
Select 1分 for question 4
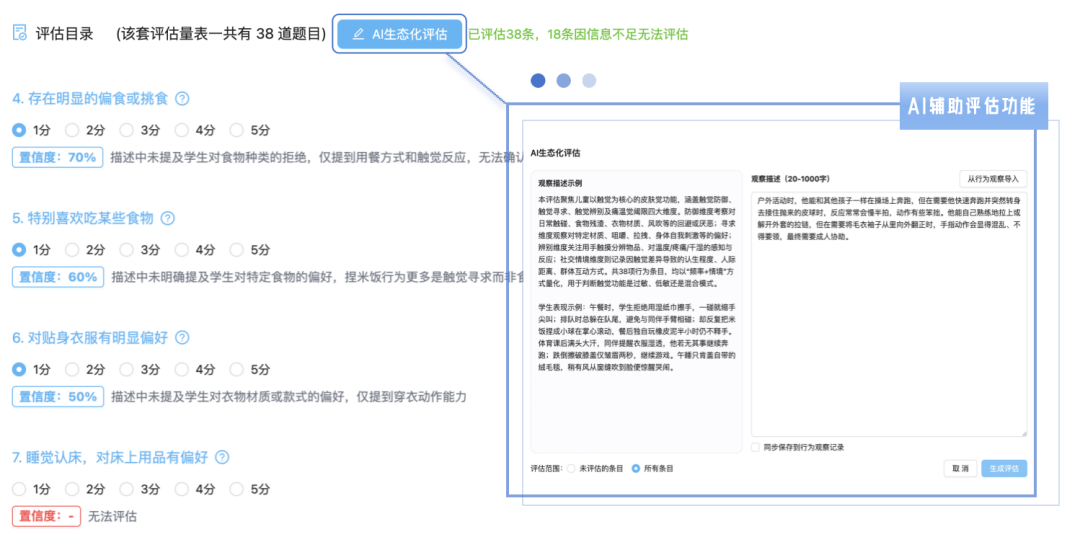coord(19,129)
